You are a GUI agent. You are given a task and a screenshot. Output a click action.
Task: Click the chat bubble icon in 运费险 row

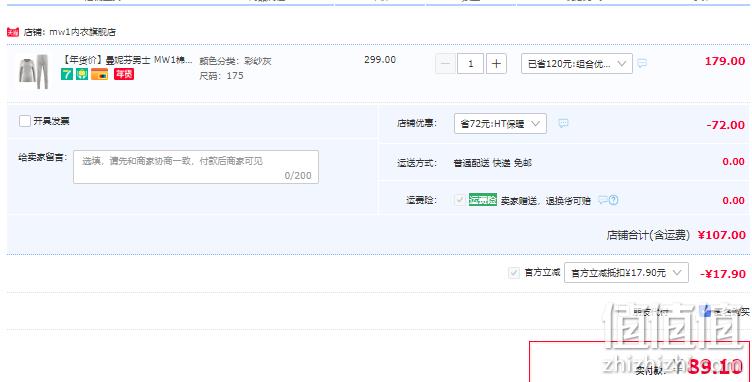pyautogui.click(x=603, y=200)
